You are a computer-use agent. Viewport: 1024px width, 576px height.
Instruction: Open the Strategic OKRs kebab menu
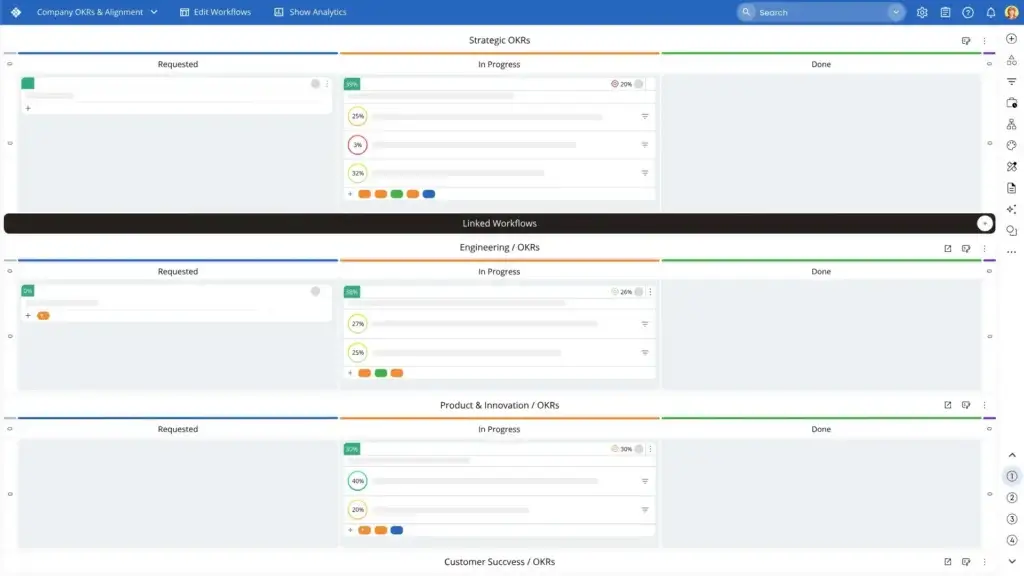[984, 40]
